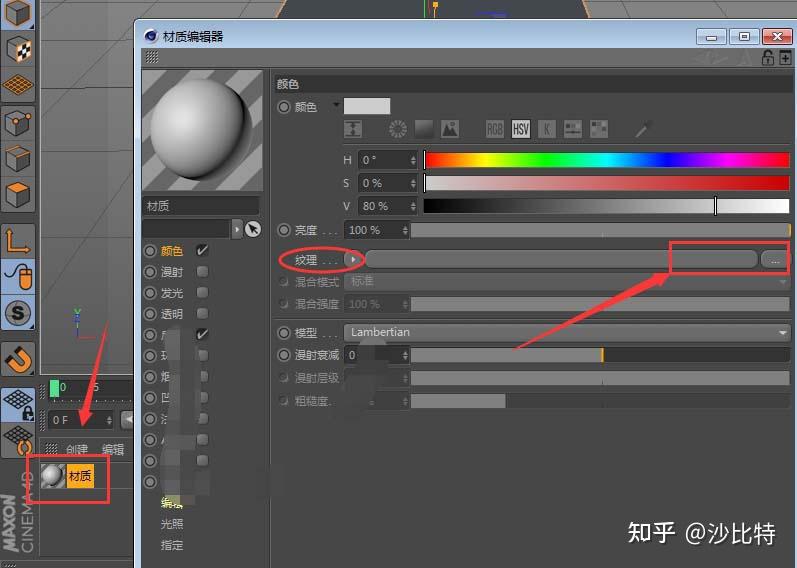
Task: Click the rainbow hue slider
Action: pyautogui.click(x=606, y=160)
